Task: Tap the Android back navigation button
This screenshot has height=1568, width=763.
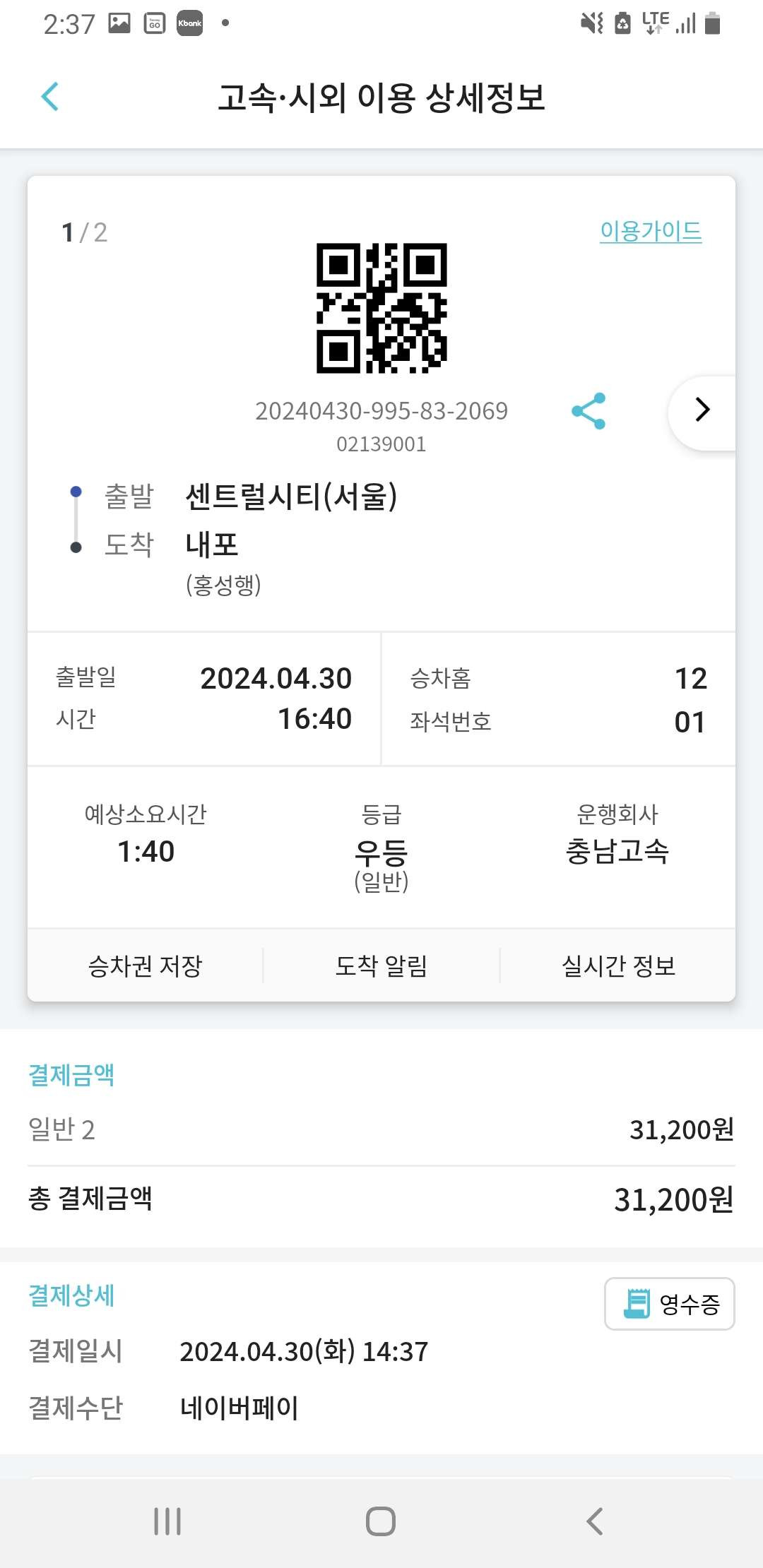Action: (595, 1521)
